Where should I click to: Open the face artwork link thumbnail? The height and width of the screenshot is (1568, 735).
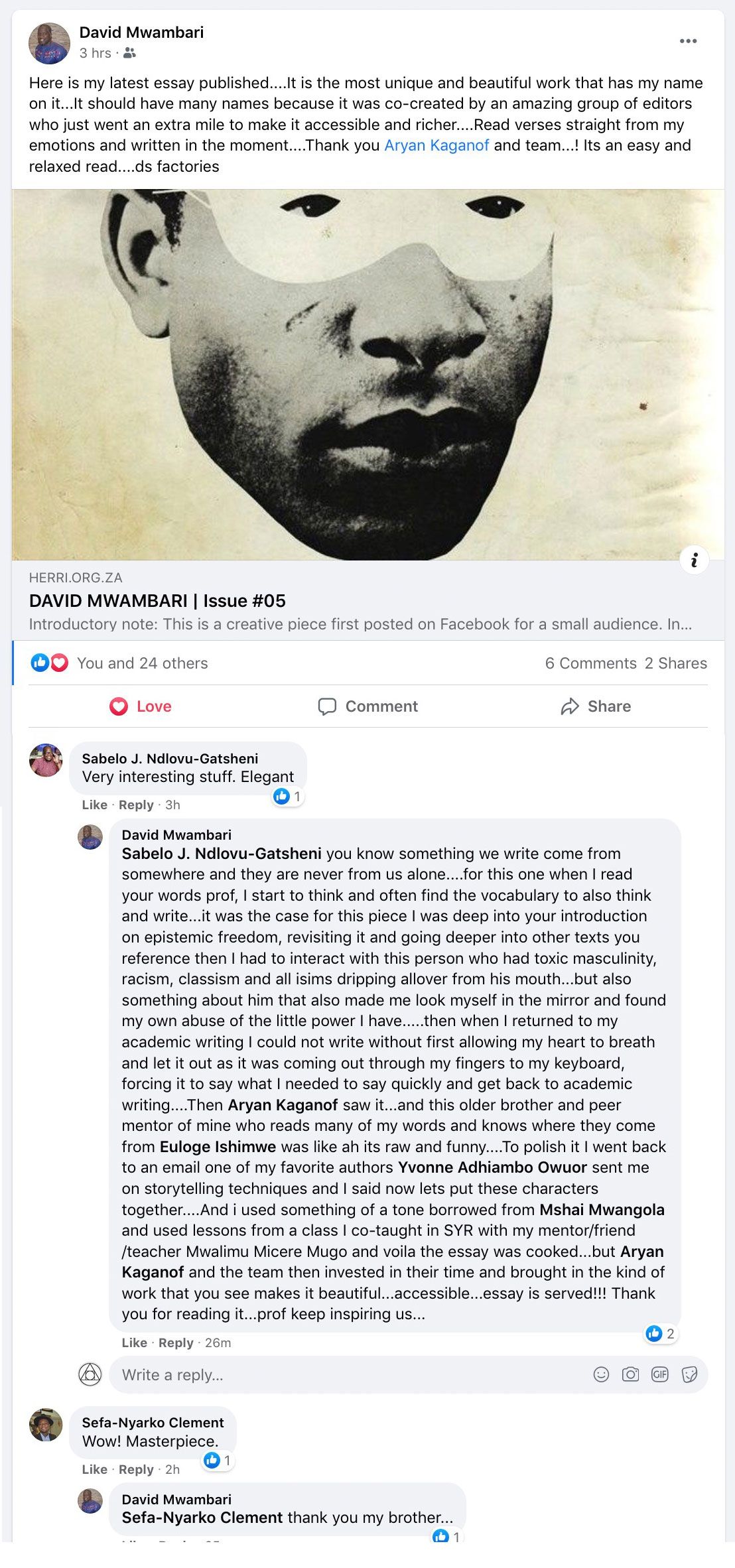click(x=368, y=375)
